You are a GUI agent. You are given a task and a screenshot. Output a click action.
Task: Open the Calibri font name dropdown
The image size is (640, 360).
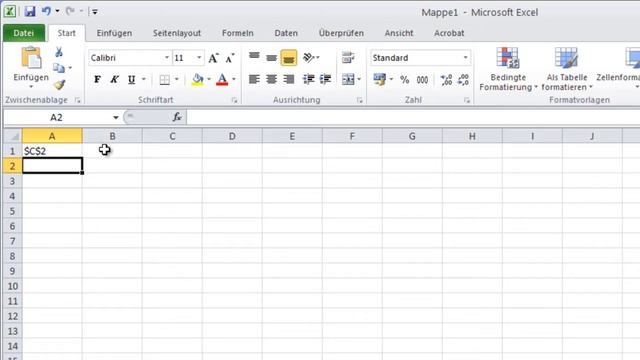tap(167, 58)
